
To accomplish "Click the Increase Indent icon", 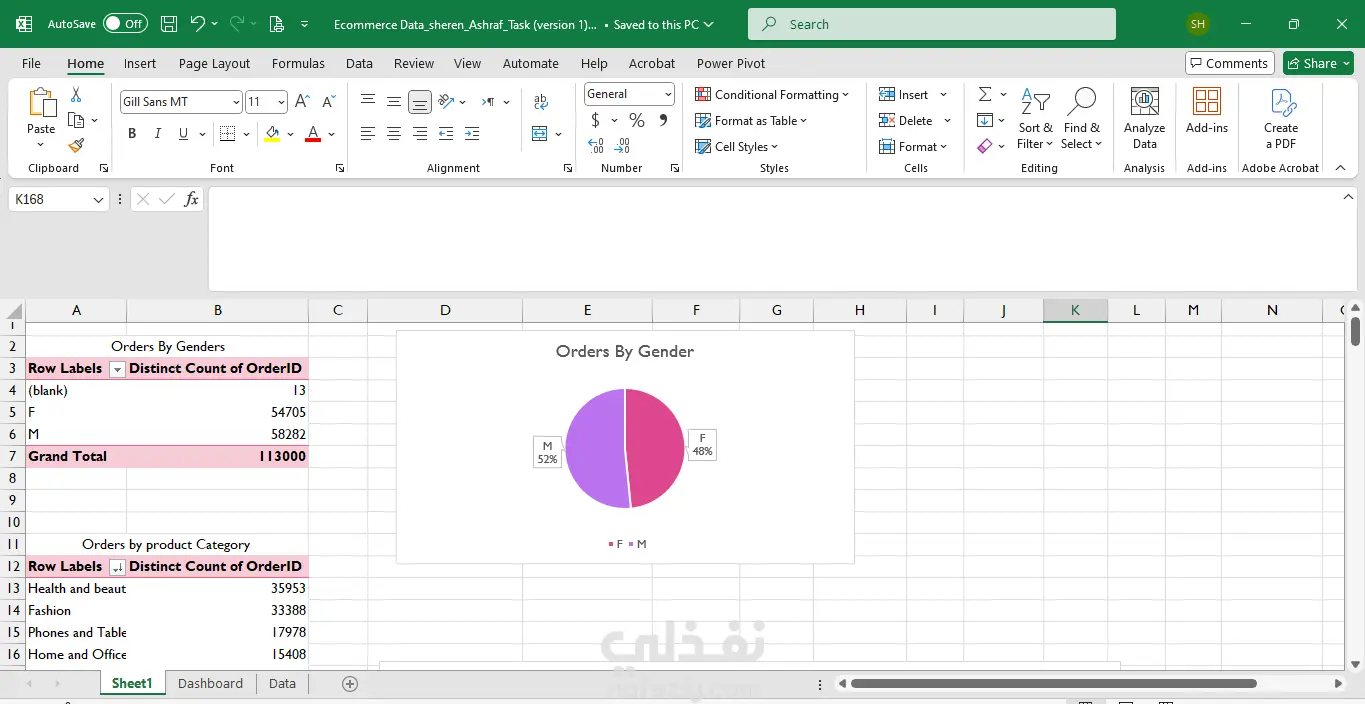I will 472,133.
